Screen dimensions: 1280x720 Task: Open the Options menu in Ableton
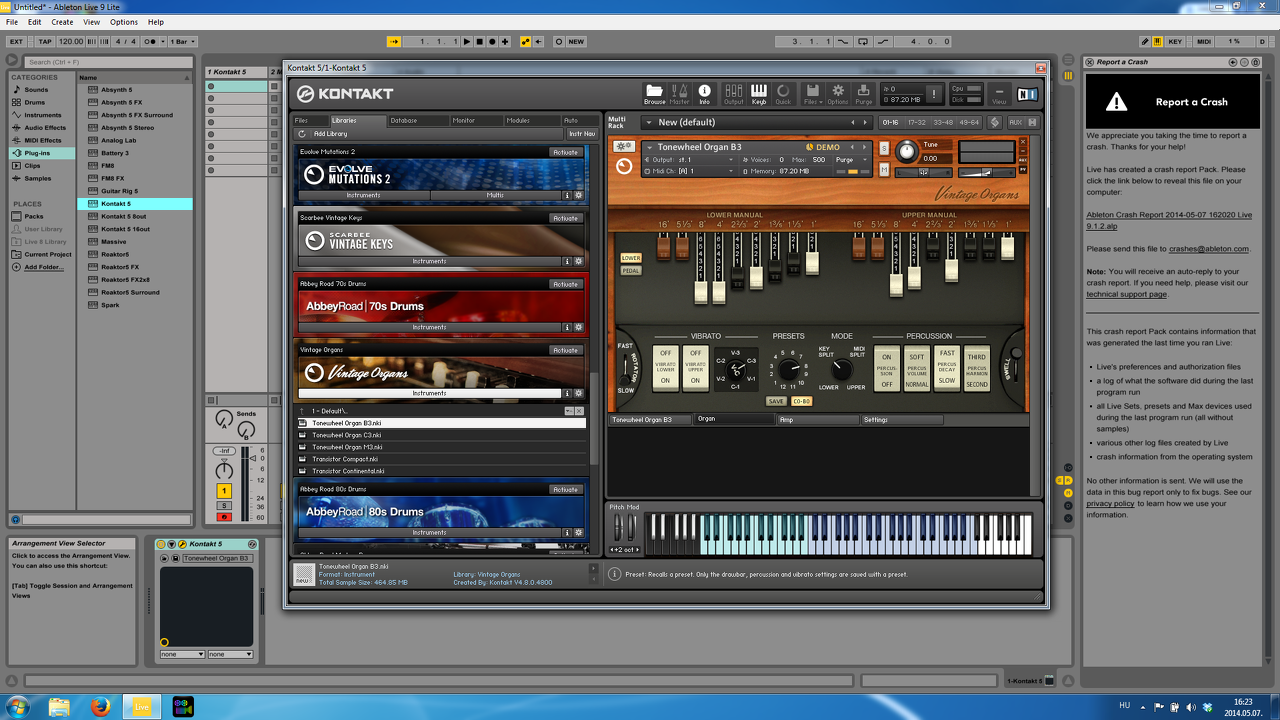tap(124, 22)
